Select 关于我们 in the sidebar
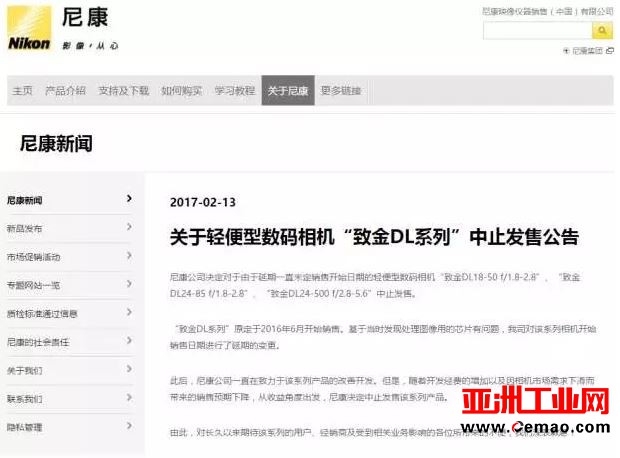The image size is (620, 458). 25,371
